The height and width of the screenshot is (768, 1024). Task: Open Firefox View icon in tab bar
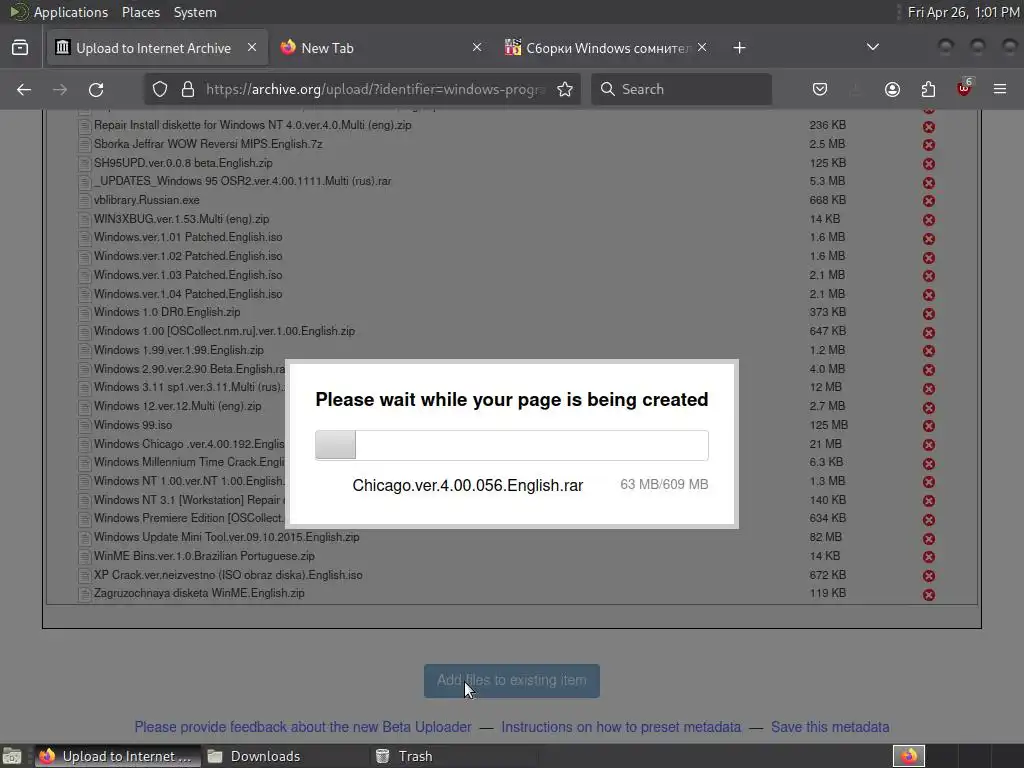(x=20, y=48)
